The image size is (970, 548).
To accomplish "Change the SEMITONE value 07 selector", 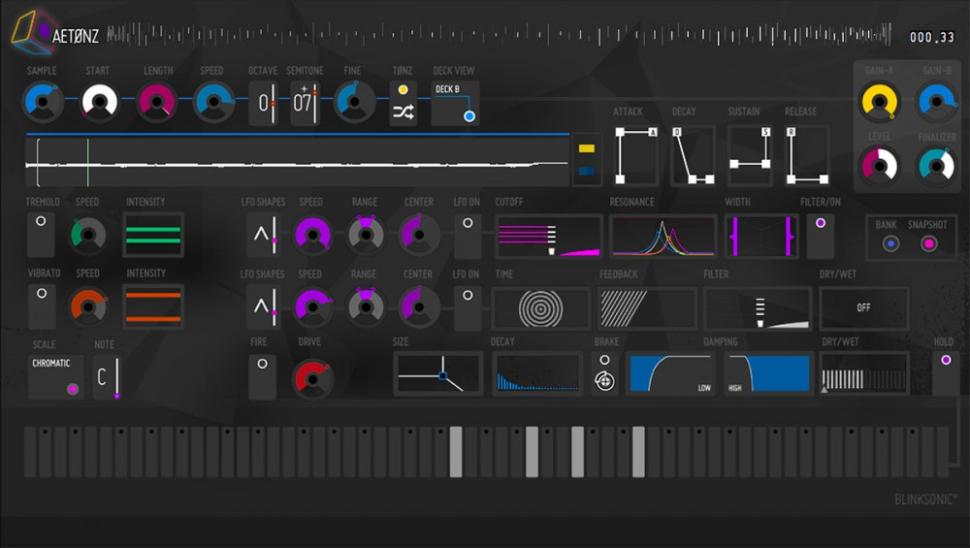I will (x=305, y=103).
